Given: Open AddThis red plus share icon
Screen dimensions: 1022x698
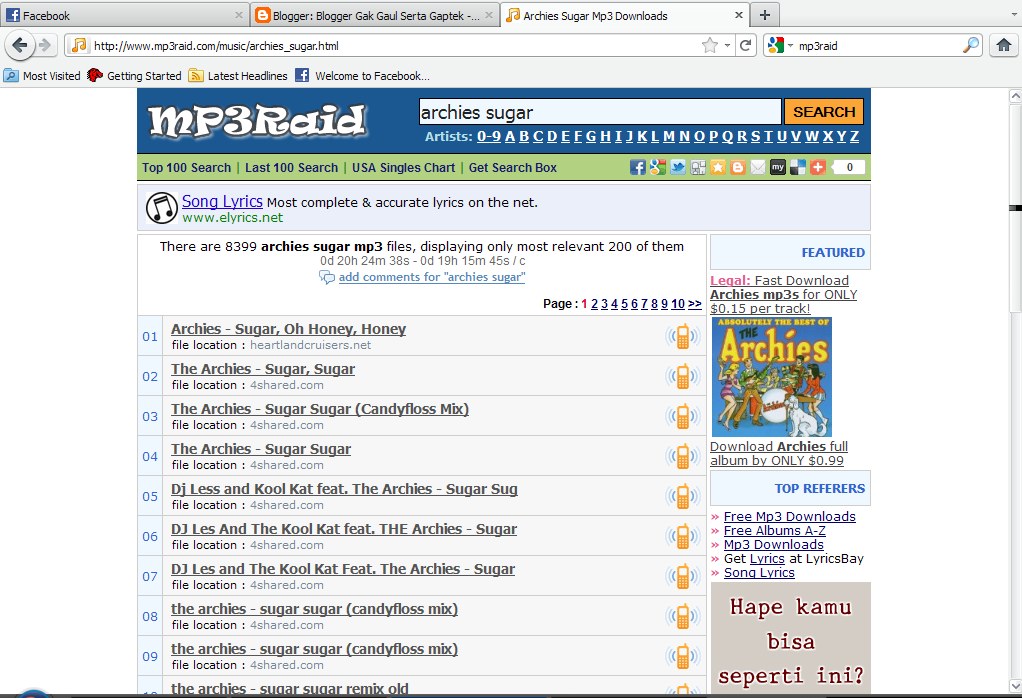Looking at the screenshot, I should pyautogui.click(x=818, y=167).
